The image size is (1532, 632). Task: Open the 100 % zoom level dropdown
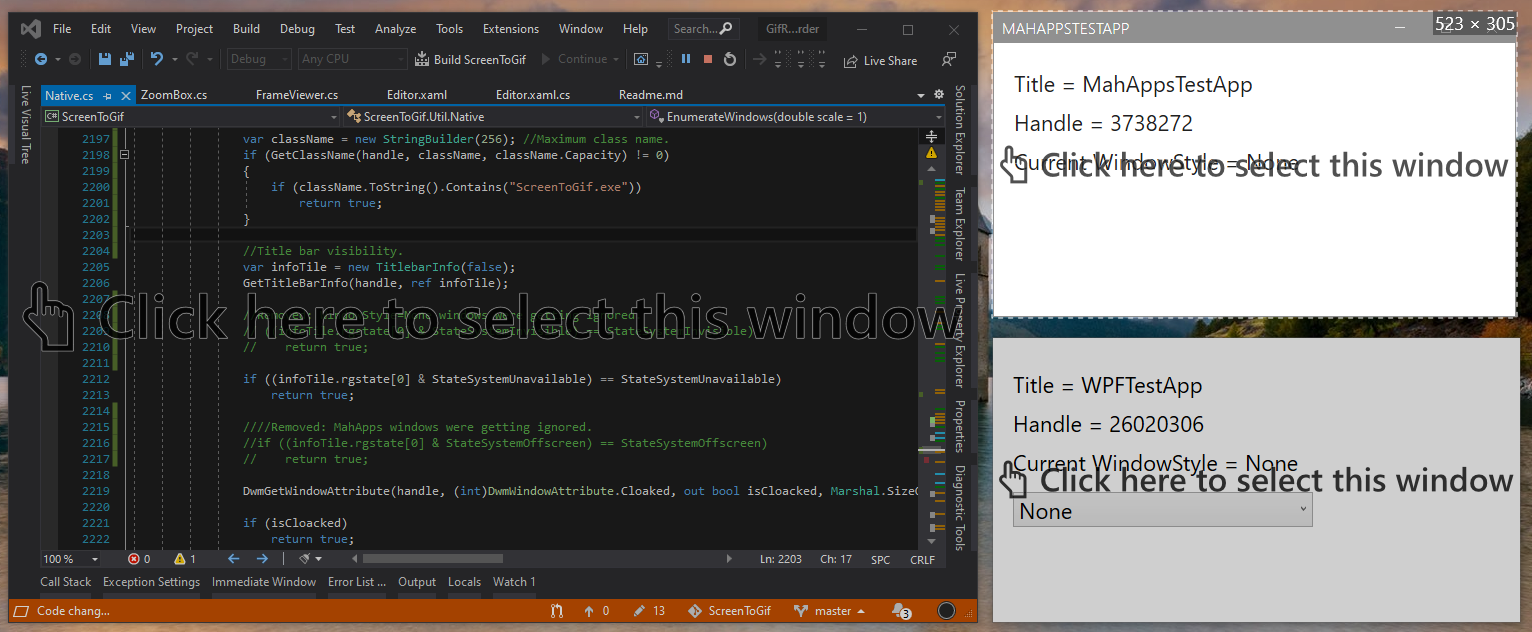click(x=71, y=559)
